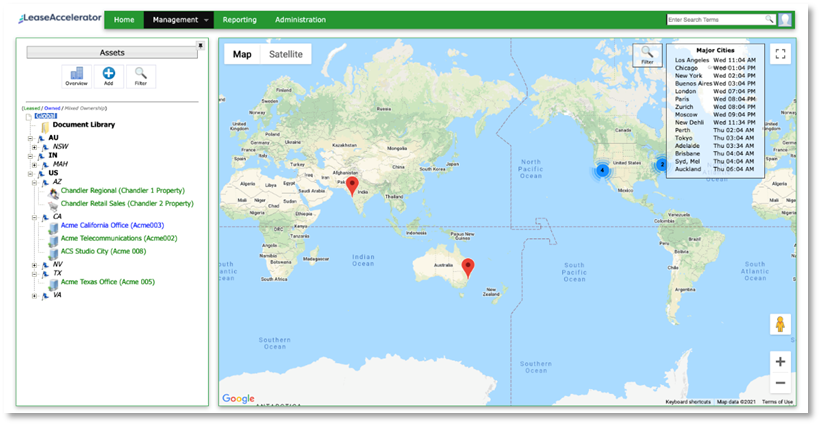820x425 pixels.
Task: Click the Management menu label
Action: [175, 20]
